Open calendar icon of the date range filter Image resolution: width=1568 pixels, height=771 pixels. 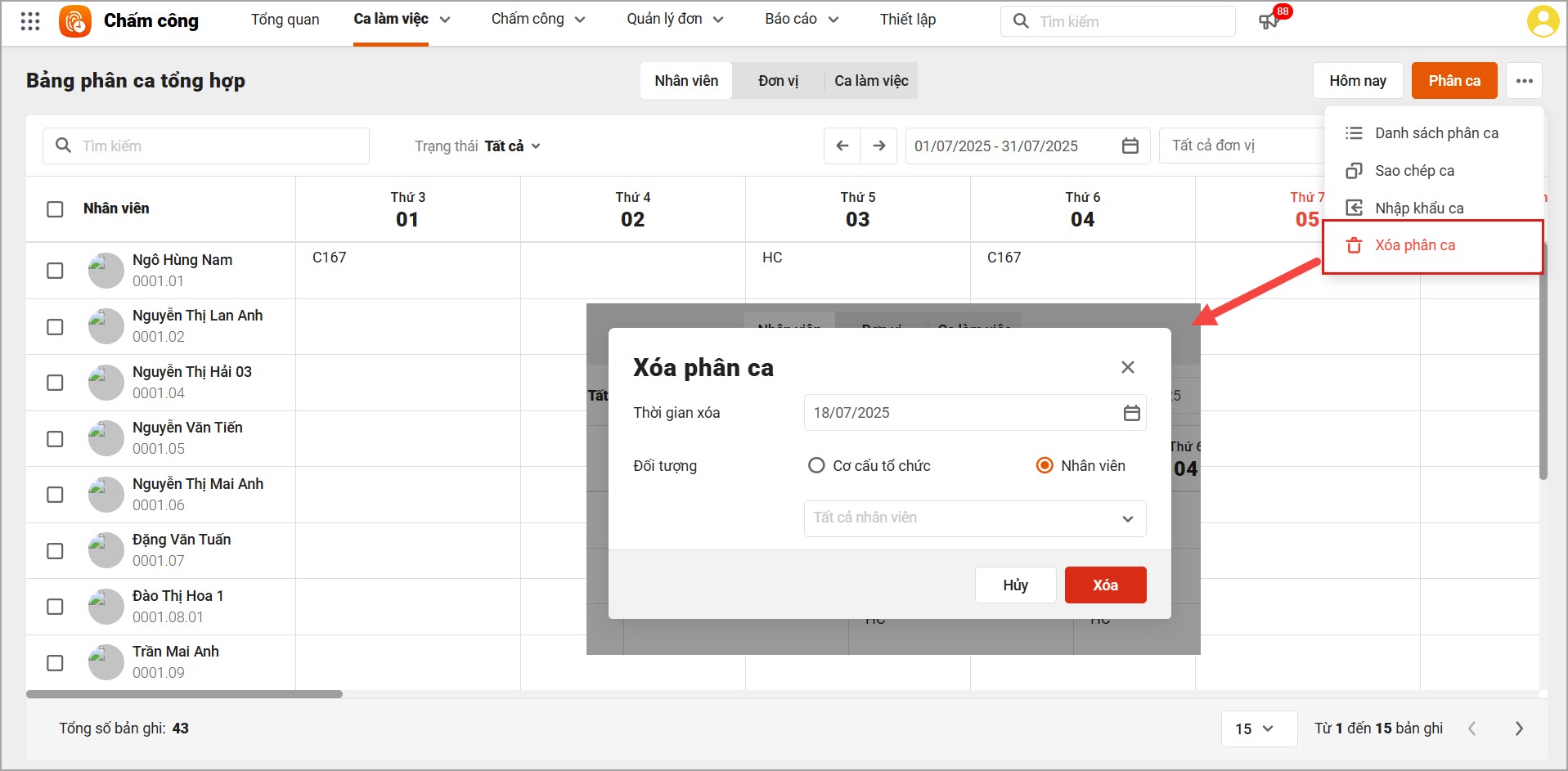point(1130,146)
